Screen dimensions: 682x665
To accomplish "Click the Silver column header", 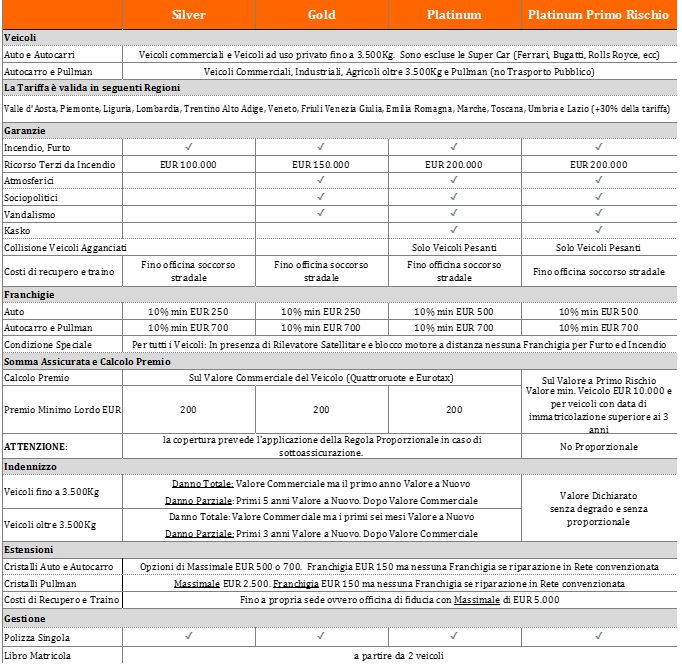I will (x=188, y=15).
